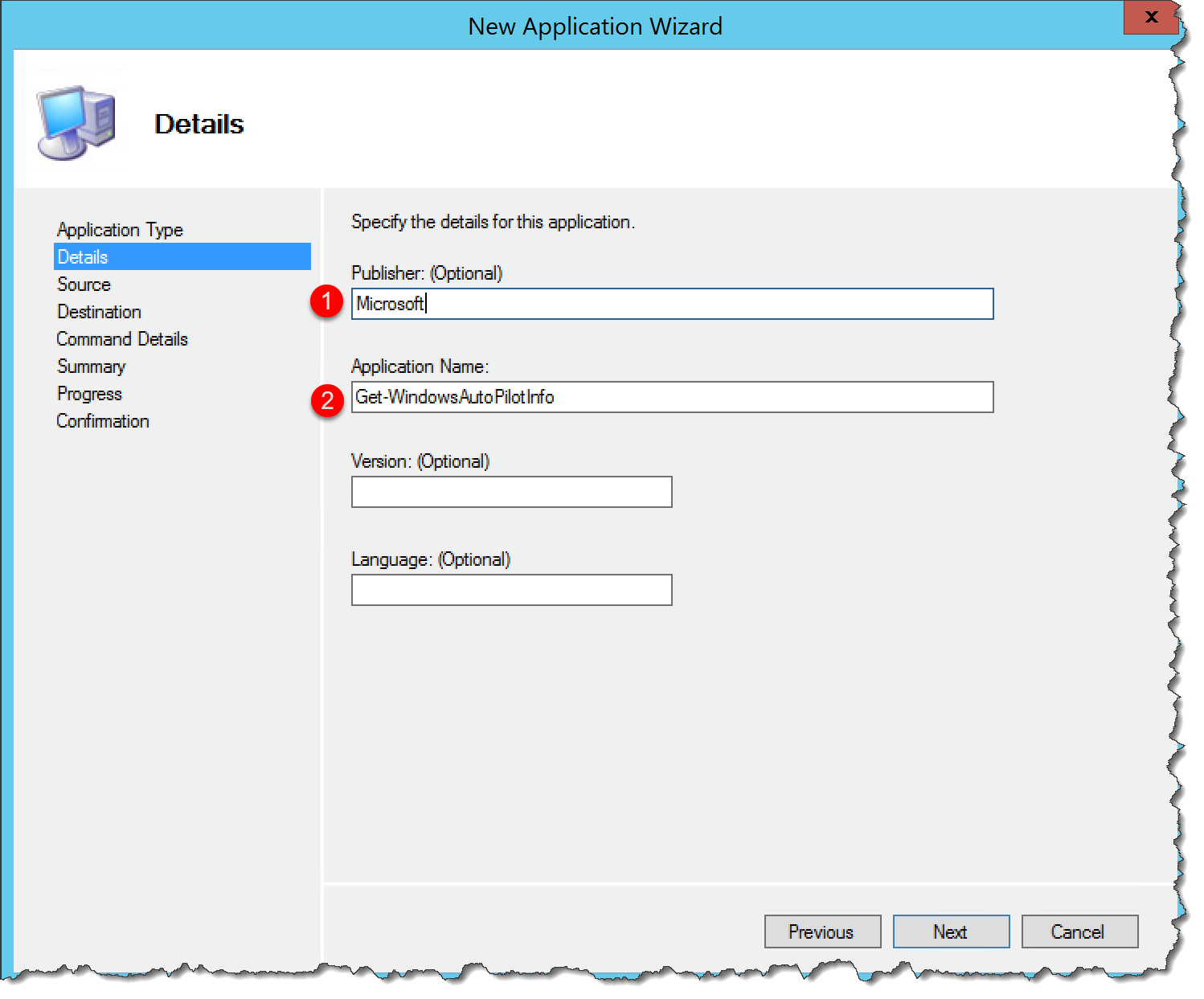The image size is (1204, 999).
Task: Open the Confirmation step
Action: point(102,420)
